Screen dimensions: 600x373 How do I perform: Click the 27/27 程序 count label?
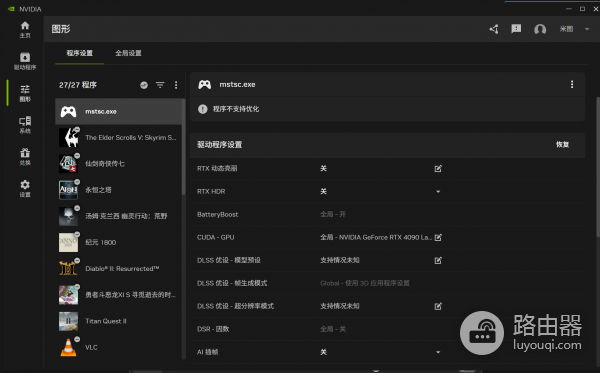(x=78, y=85)
